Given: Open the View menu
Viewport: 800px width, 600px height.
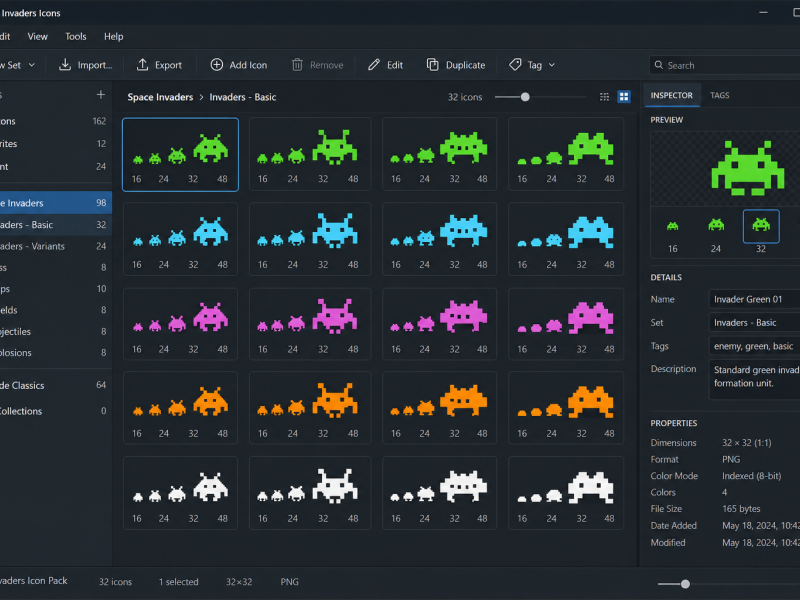Looking at the screenshot, I should click(38, 36).
